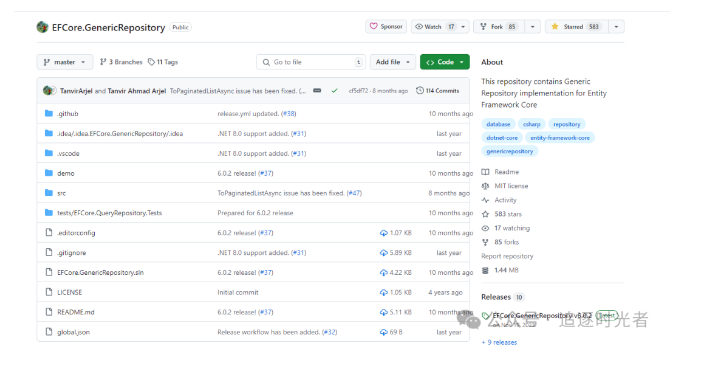Select the dotnet-core topic tag
Image resolution: width=718 pixels, height=366 pixels.
click(502, 137)
